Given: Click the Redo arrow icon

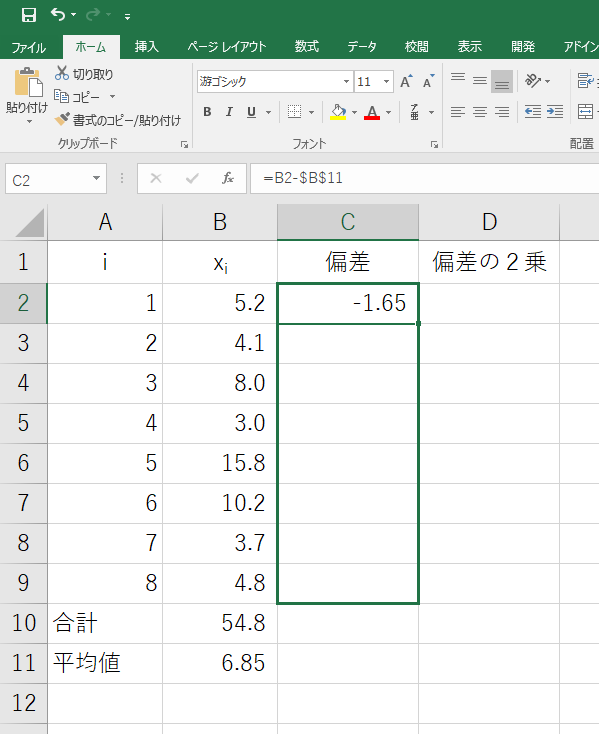Looking at the screenshot, I should (93, 15).
